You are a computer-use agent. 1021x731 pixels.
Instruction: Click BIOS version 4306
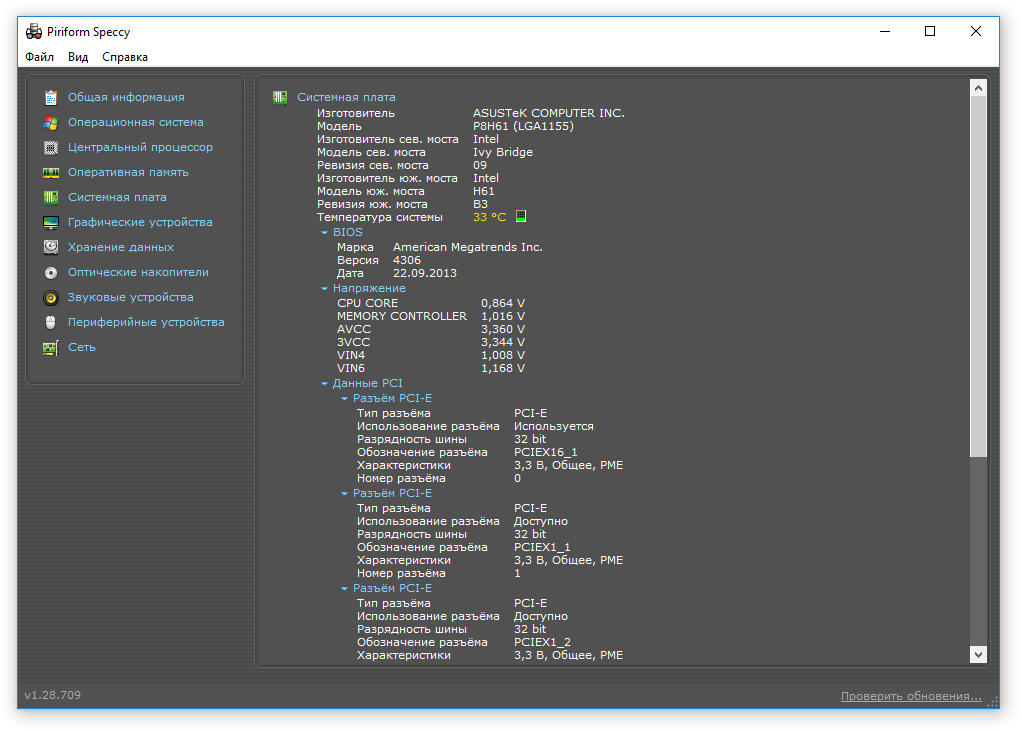(x=407, y=260)
